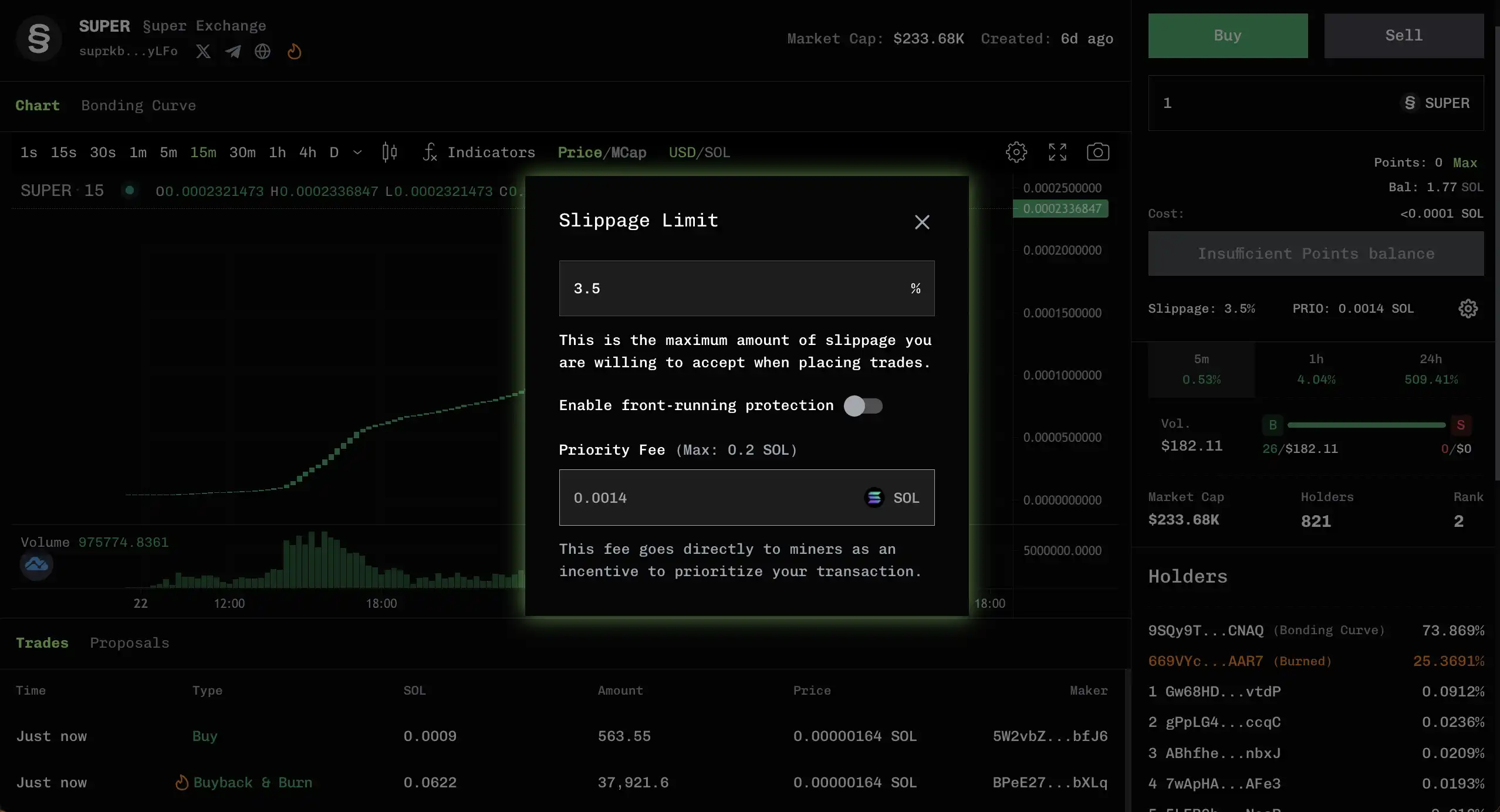The width and height of the screenshot is (1500, 812).
Task: Open the Proposals tab
Action: [x=129, y=643]
